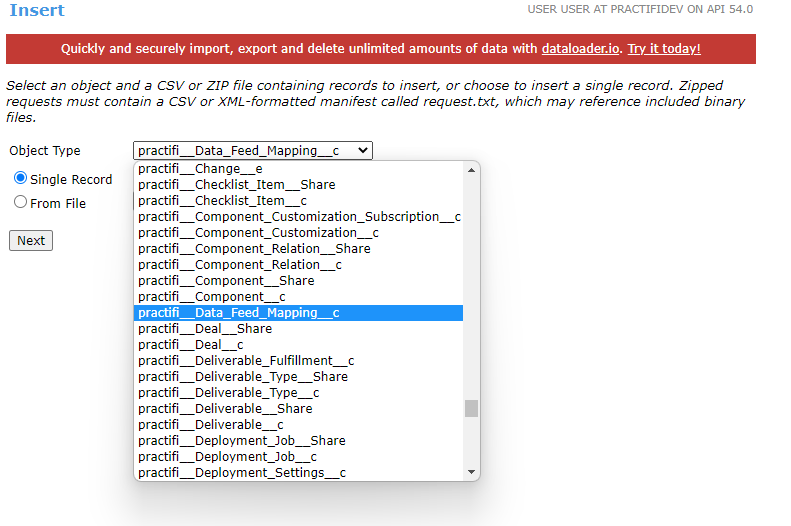Click the user and API version text
Image resolution: width=791 pixels, height=526 pixels.
coord(640,9)
